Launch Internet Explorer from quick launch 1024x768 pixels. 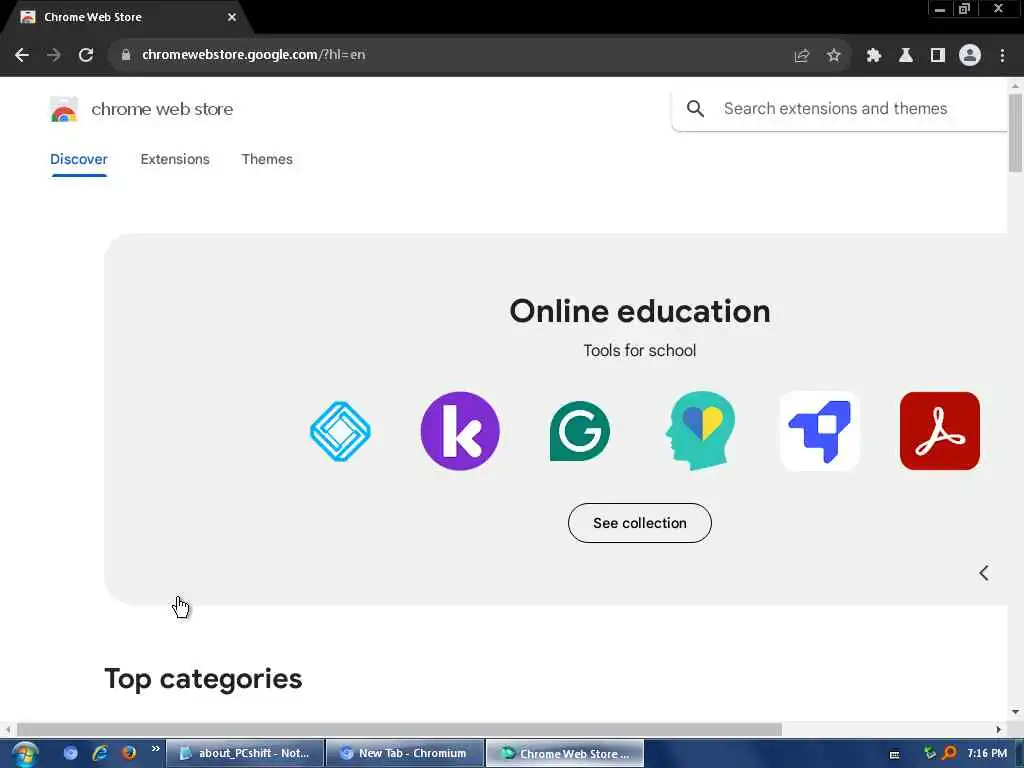(x=100, y=753)
